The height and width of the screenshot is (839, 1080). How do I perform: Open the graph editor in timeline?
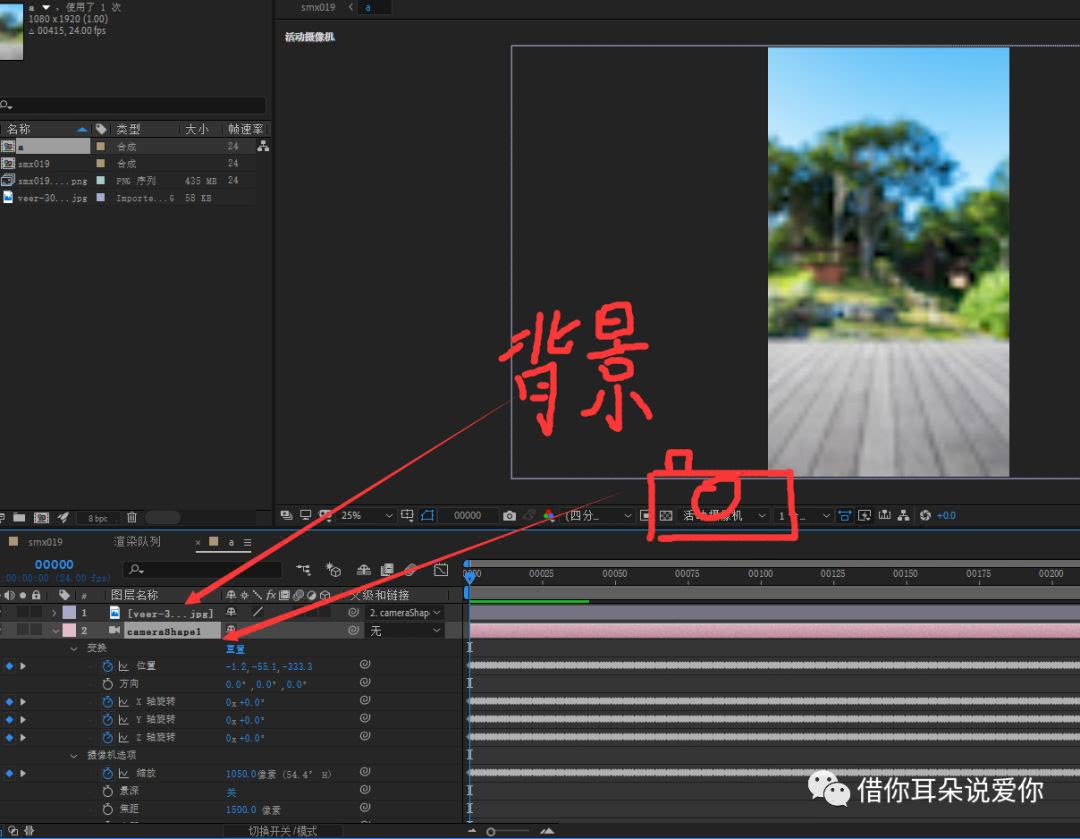point(441,570)
